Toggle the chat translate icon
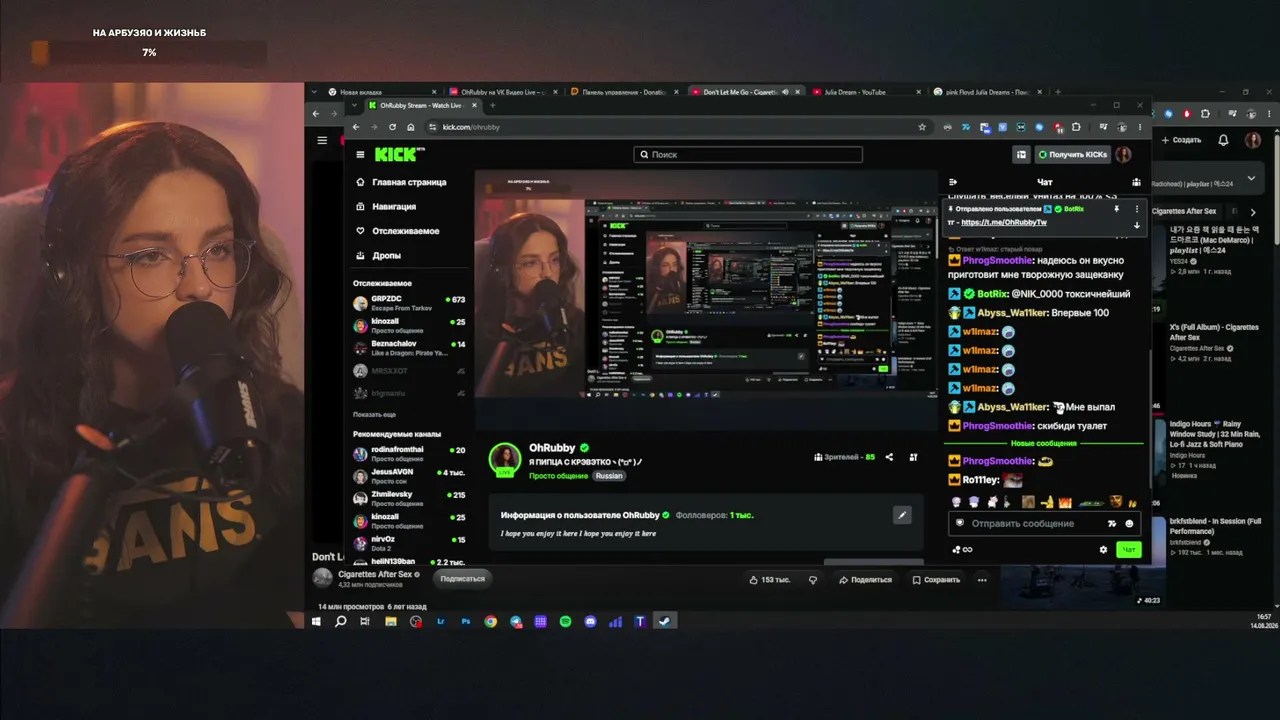Image resolution: width=1280 pixels, height=720 pixels. [1112, 523]
